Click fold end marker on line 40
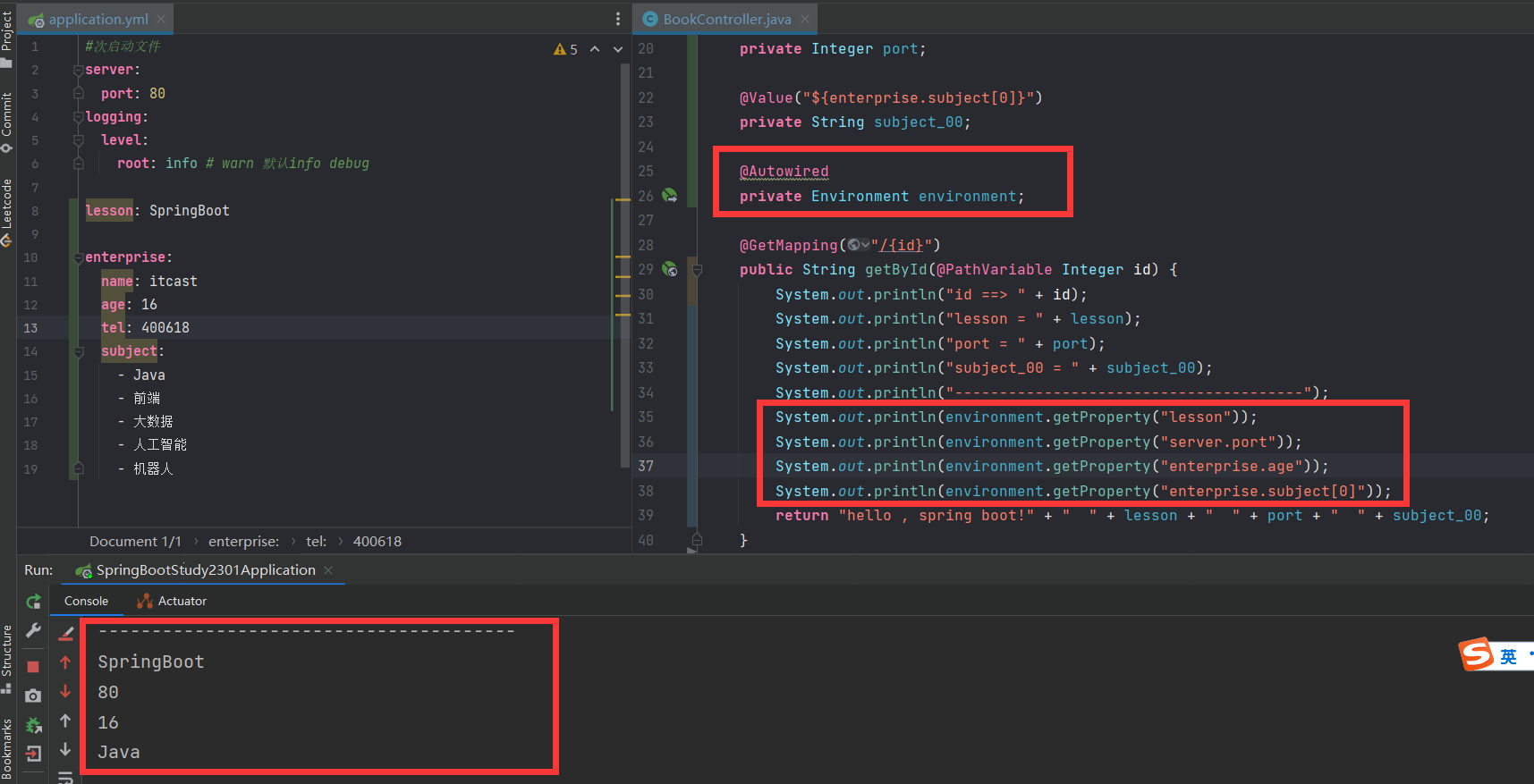The image size is (1534, 784). (698, 540)
